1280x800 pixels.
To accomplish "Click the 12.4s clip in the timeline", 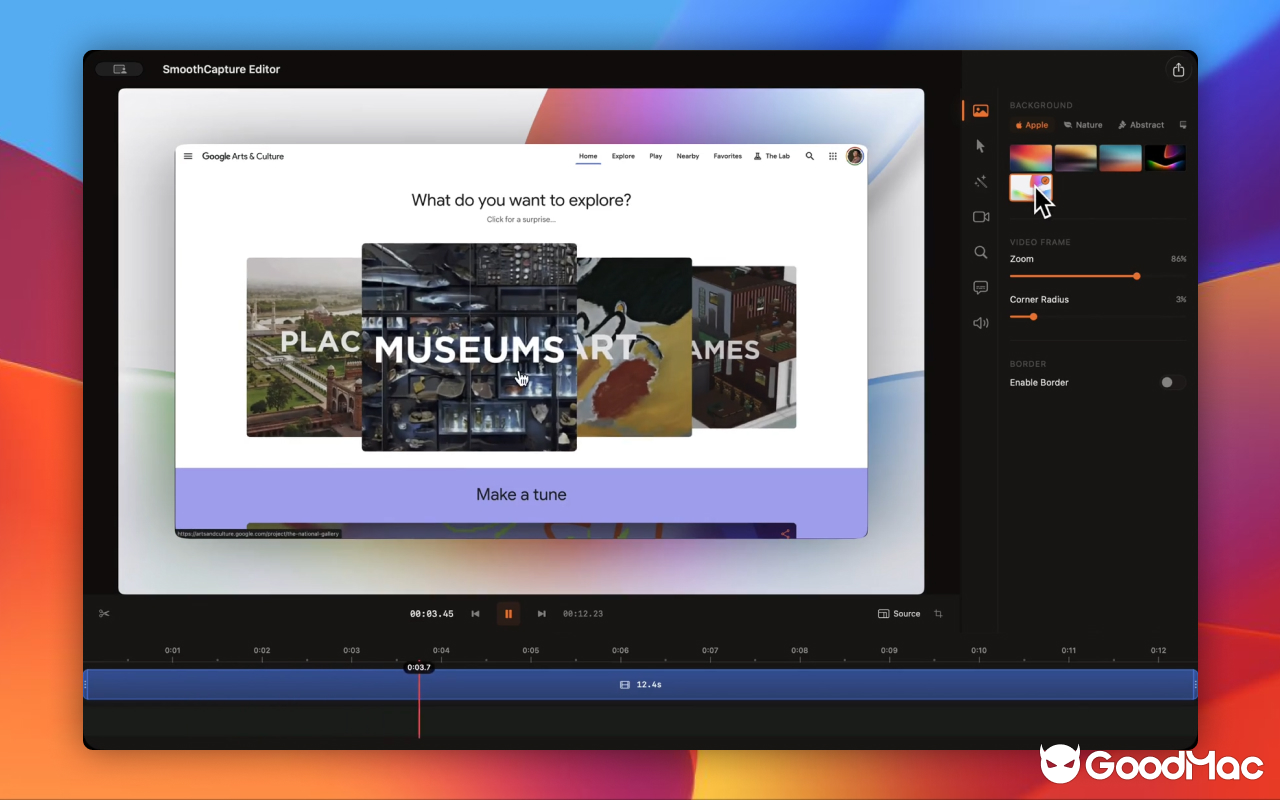I will 640,684.
